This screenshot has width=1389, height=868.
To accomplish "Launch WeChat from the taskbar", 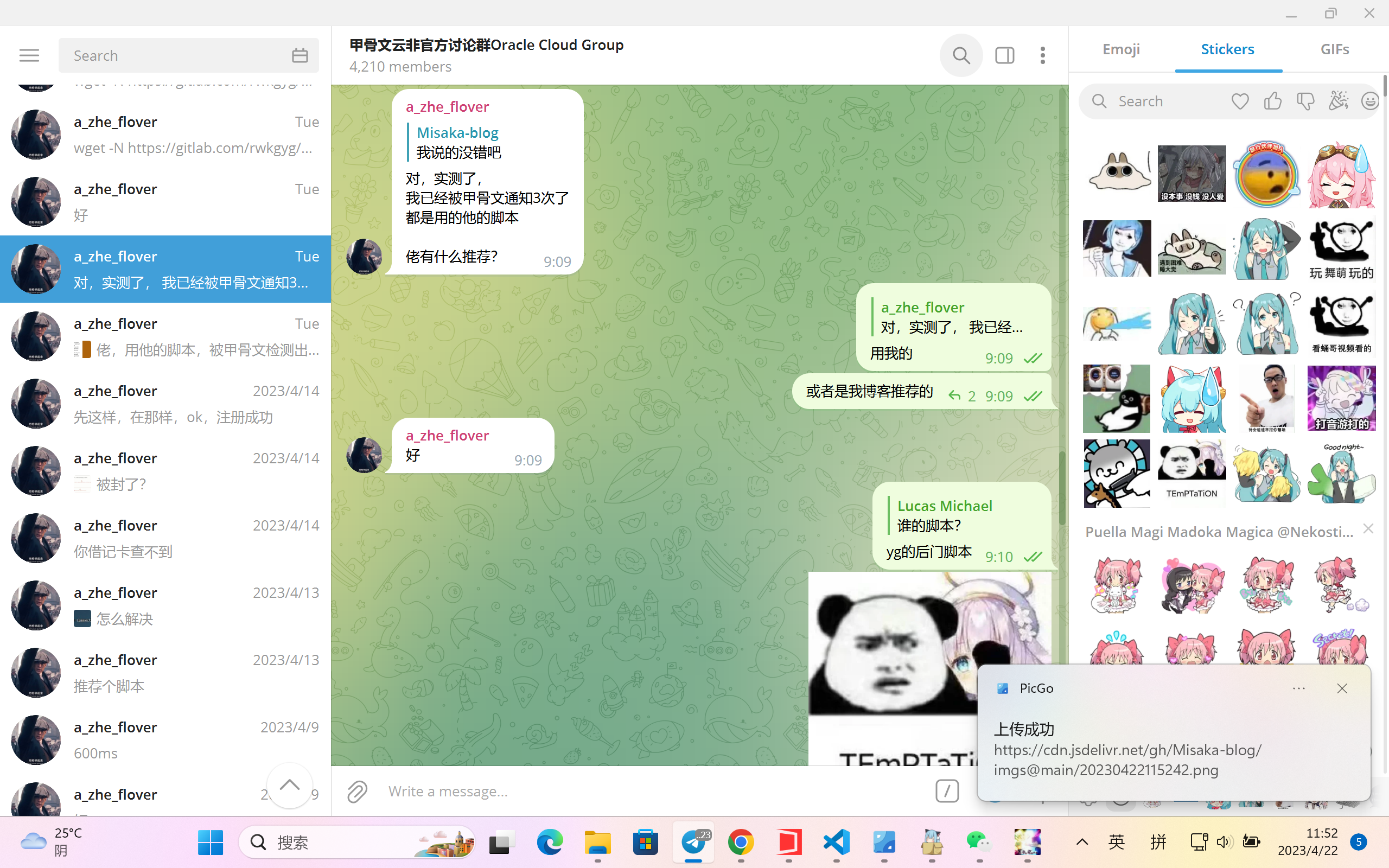I will [979, 842].
